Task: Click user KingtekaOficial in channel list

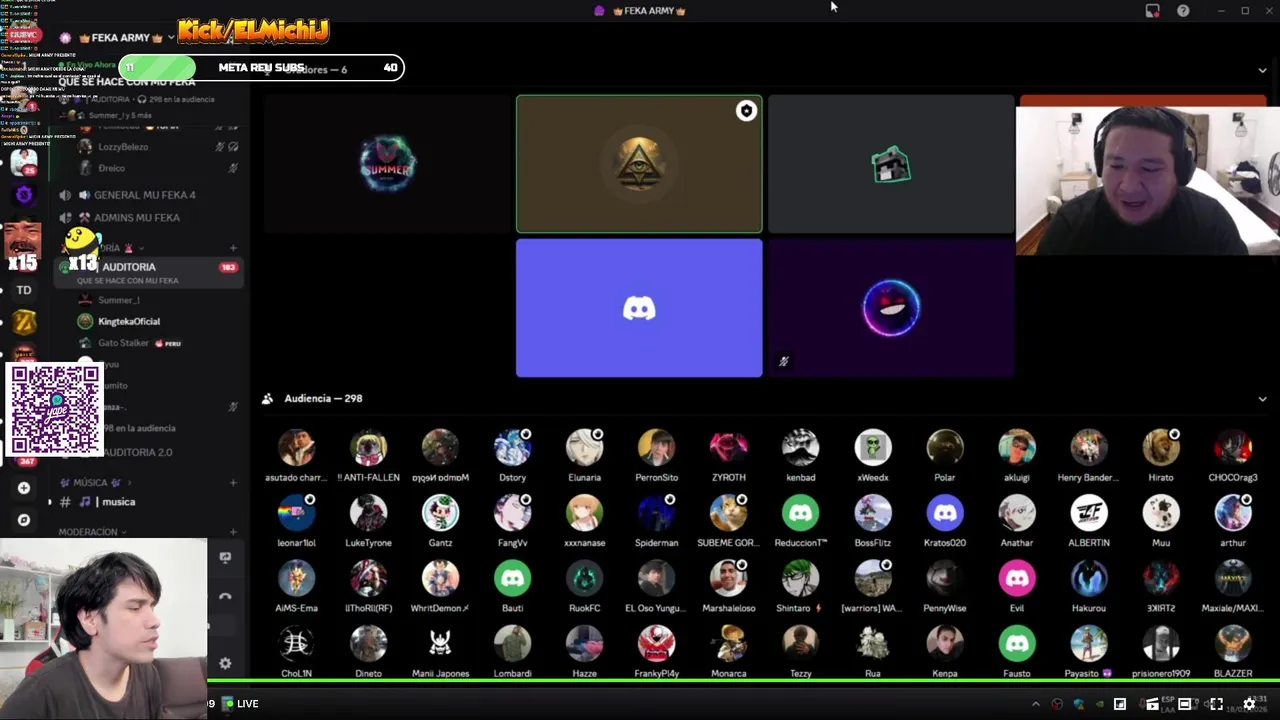Action: 129,321
